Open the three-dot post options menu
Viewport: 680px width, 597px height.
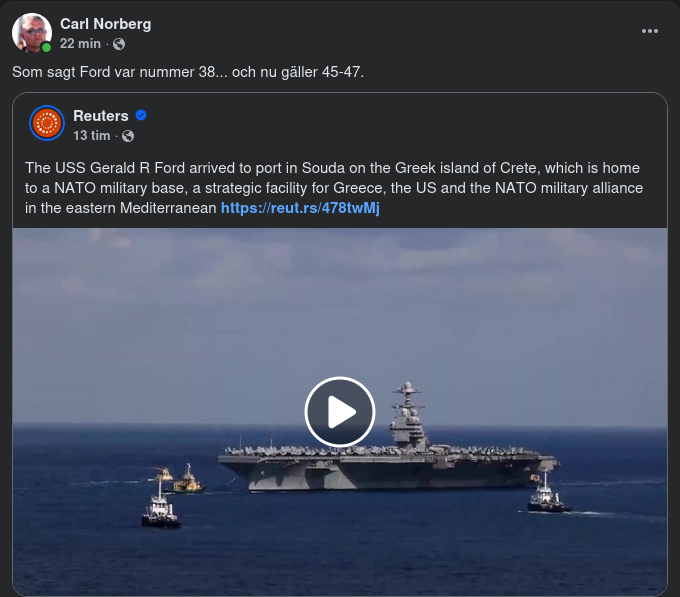tap(650, 31)
